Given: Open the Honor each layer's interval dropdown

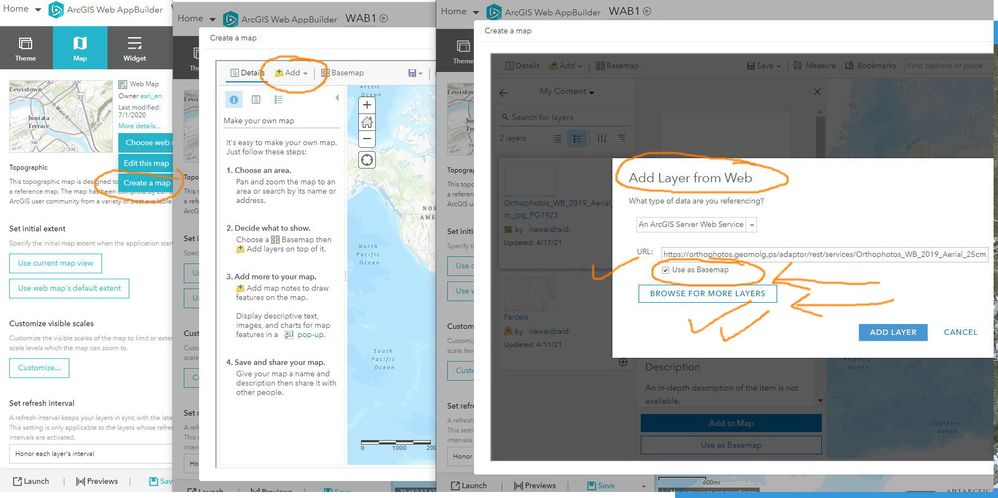Looking at the screenshot, I should 90,454.
